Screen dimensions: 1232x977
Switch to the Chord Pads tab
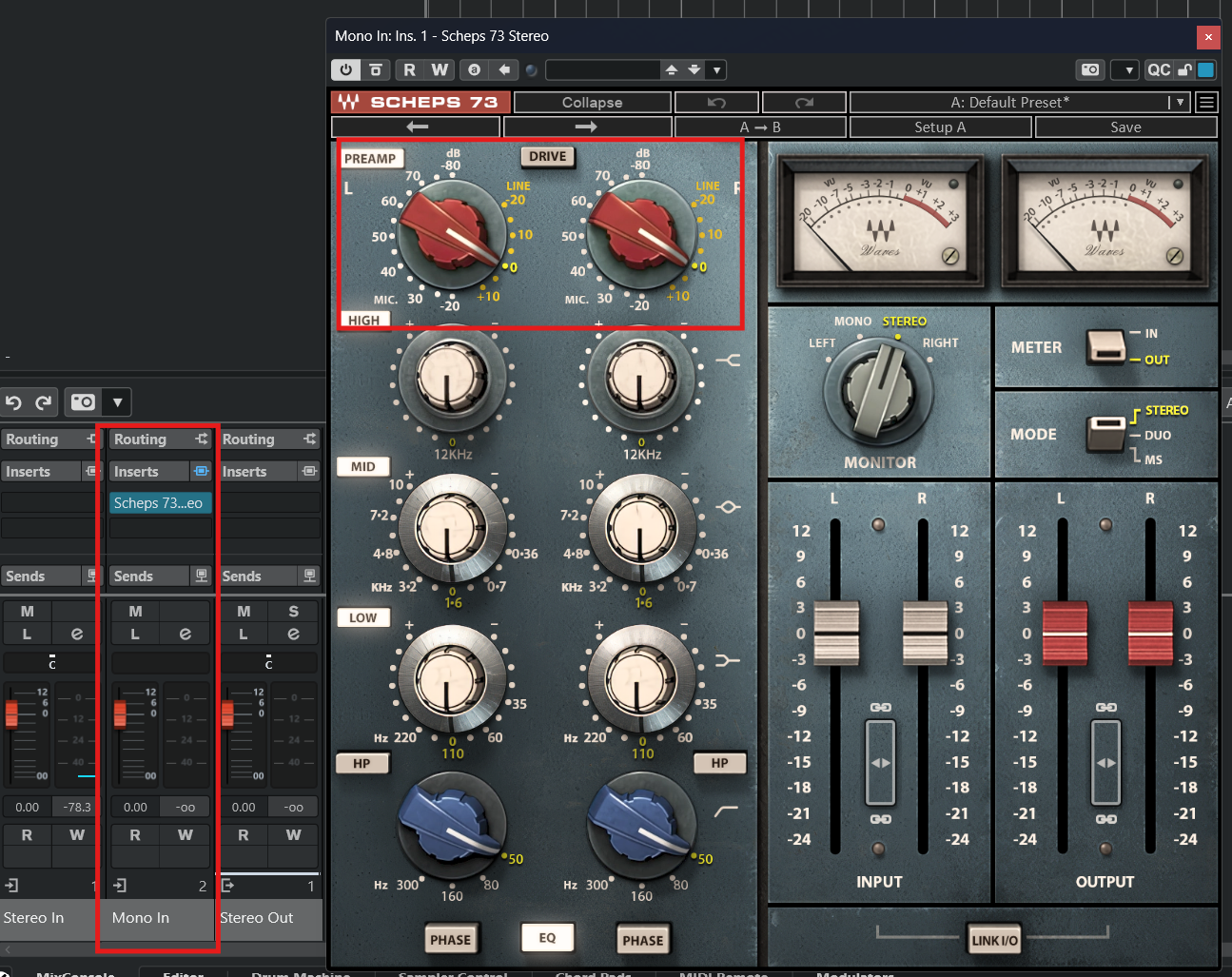[x=595, y=973]
